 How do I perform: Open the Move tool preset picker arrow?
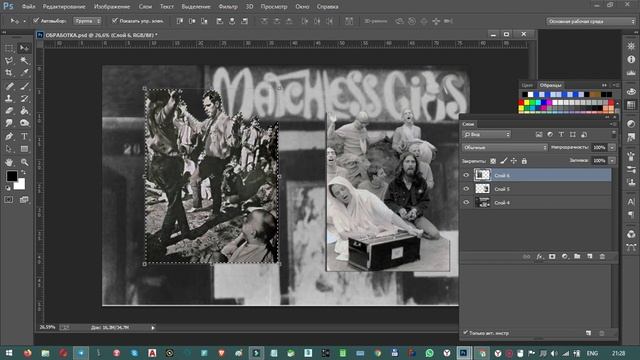[x=24, y=21]
